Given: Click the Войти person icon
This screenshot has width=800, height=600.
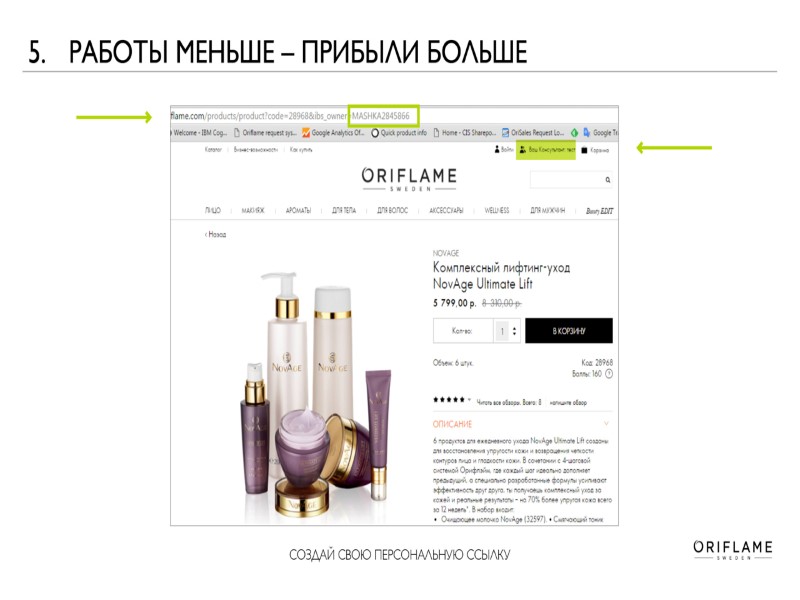Looking at the screenshot, I should click(496, 149).
